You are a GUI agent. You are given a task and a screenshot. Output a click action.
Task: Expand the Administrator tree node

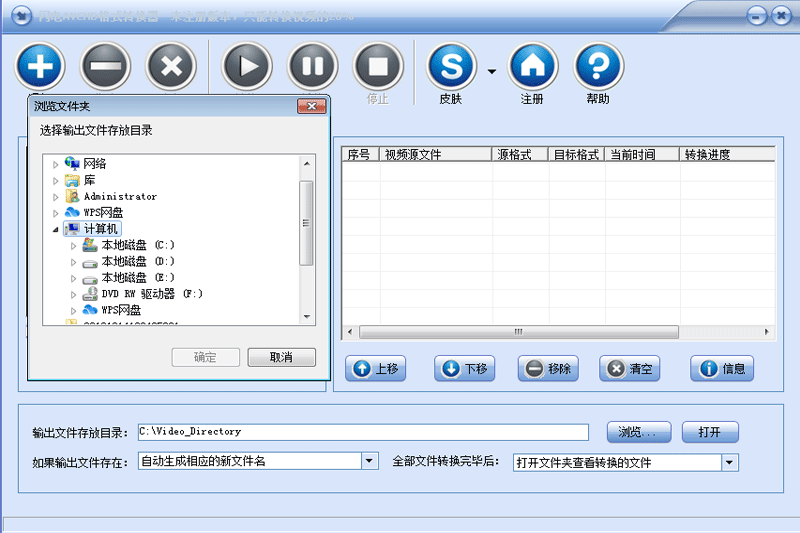tap(56, 197)
